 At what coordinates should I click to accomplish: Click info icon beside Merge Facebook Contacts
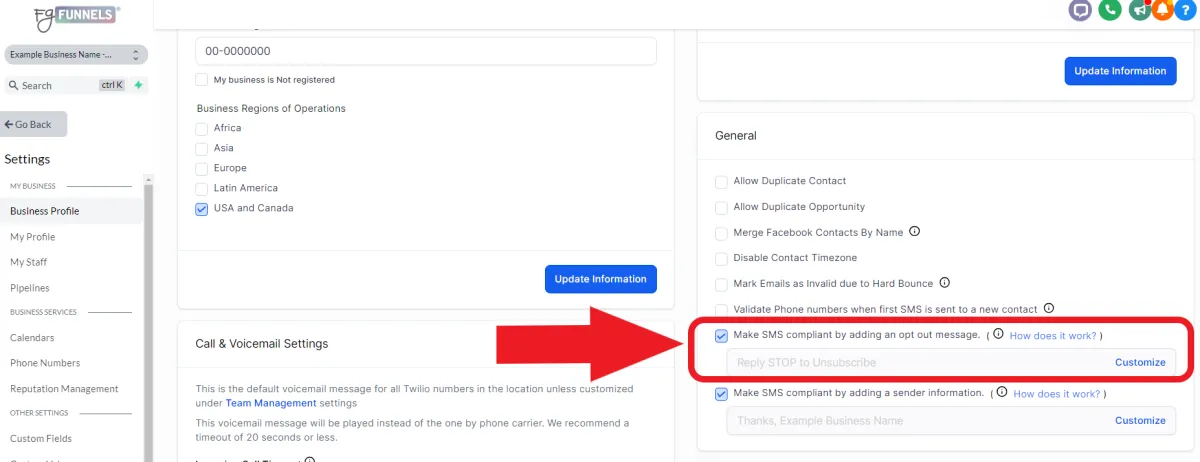coord(914,232)
